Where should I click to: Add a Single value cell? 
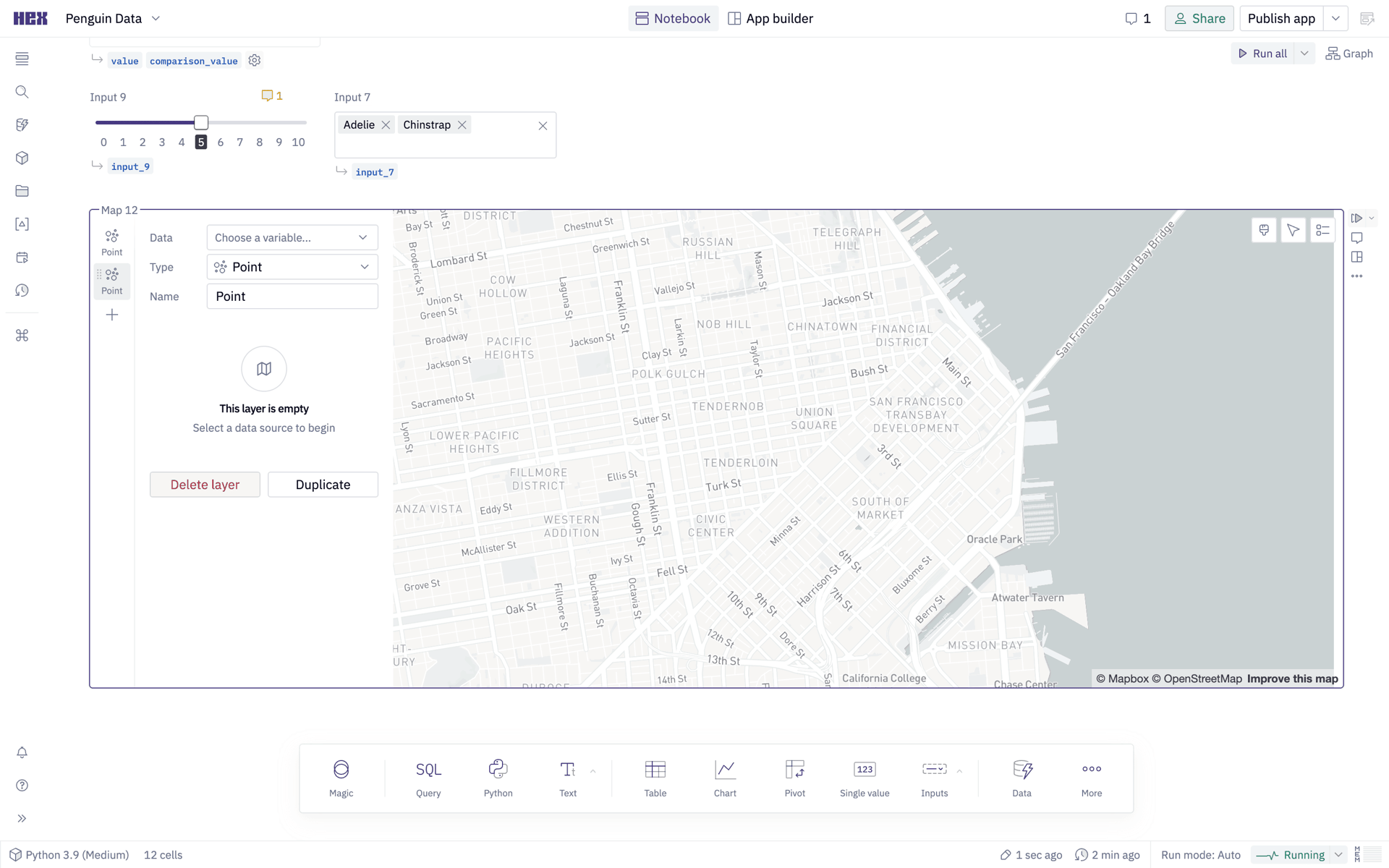[865, 778]
